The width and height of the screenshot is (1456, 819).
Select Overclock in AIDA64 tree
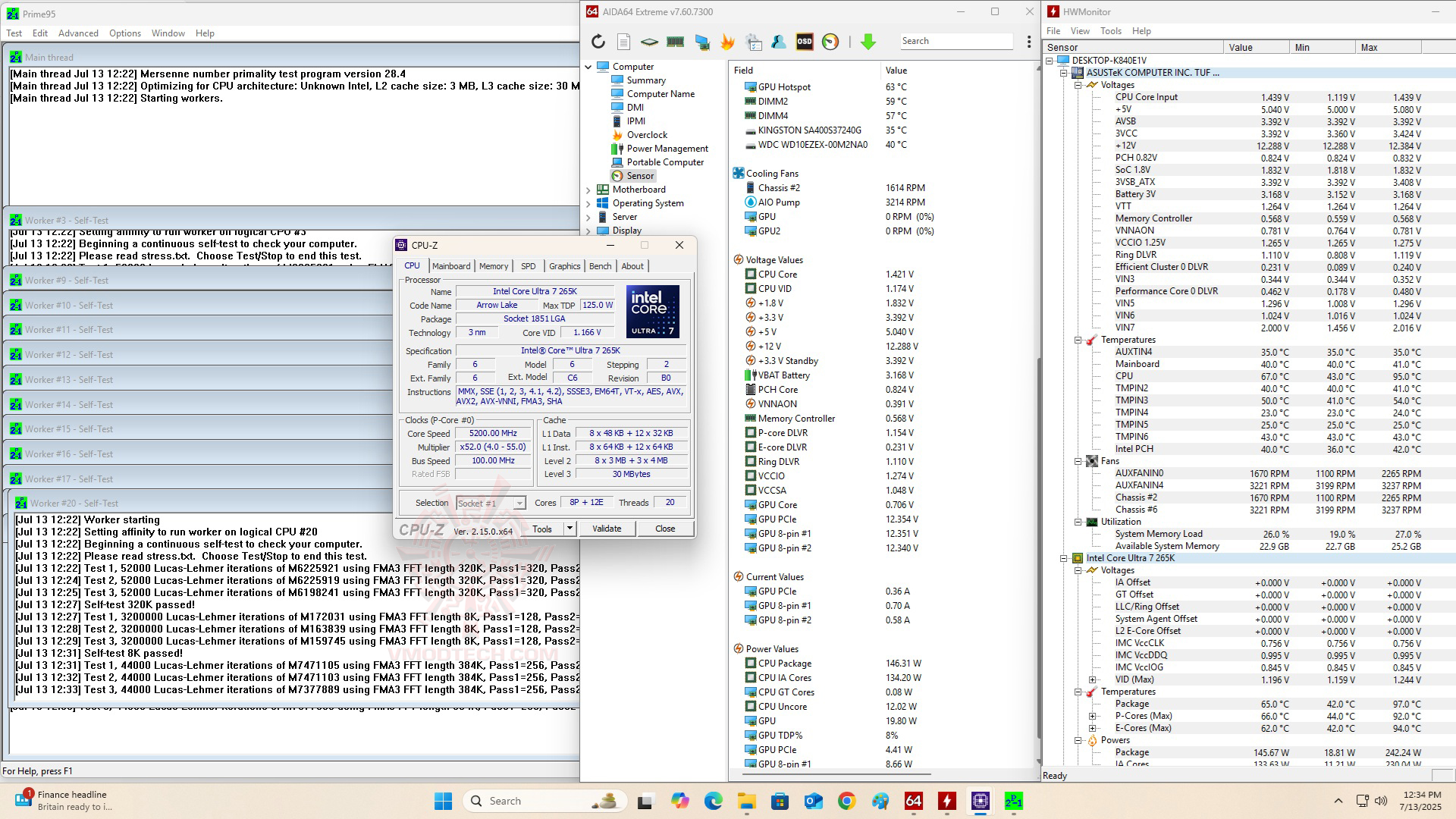(646, 135)
